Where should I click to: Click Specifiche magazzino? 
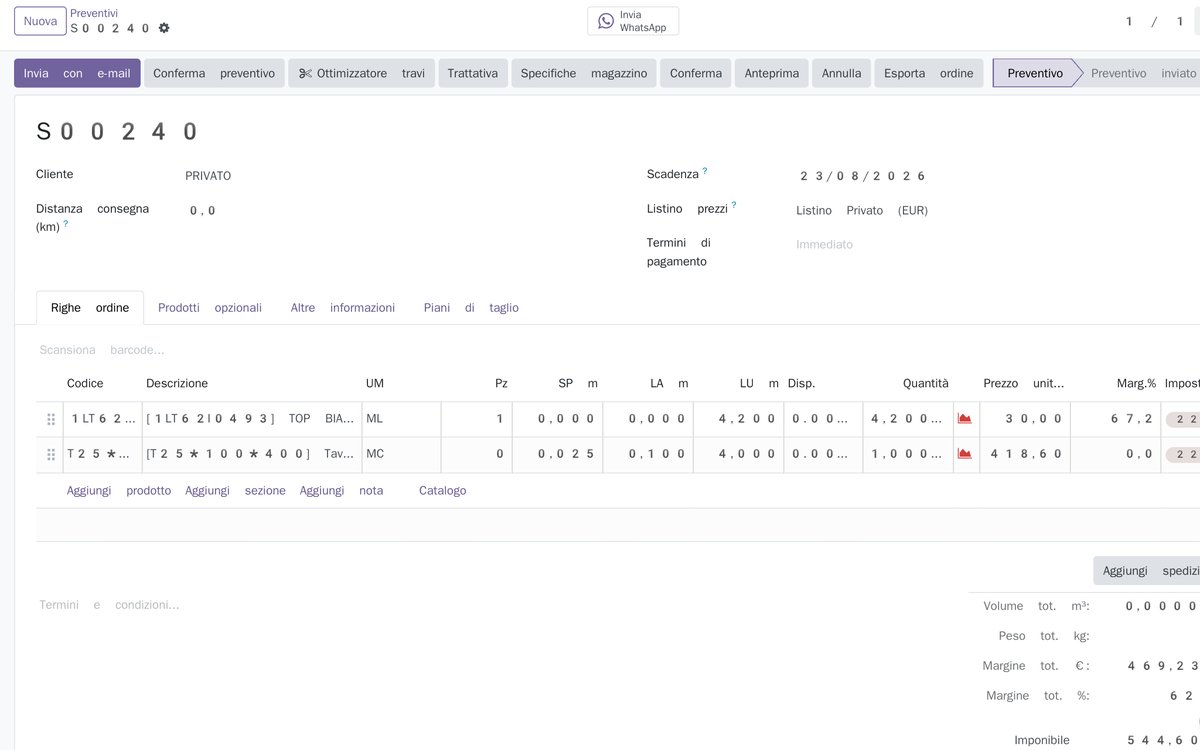tap(584, 73)
